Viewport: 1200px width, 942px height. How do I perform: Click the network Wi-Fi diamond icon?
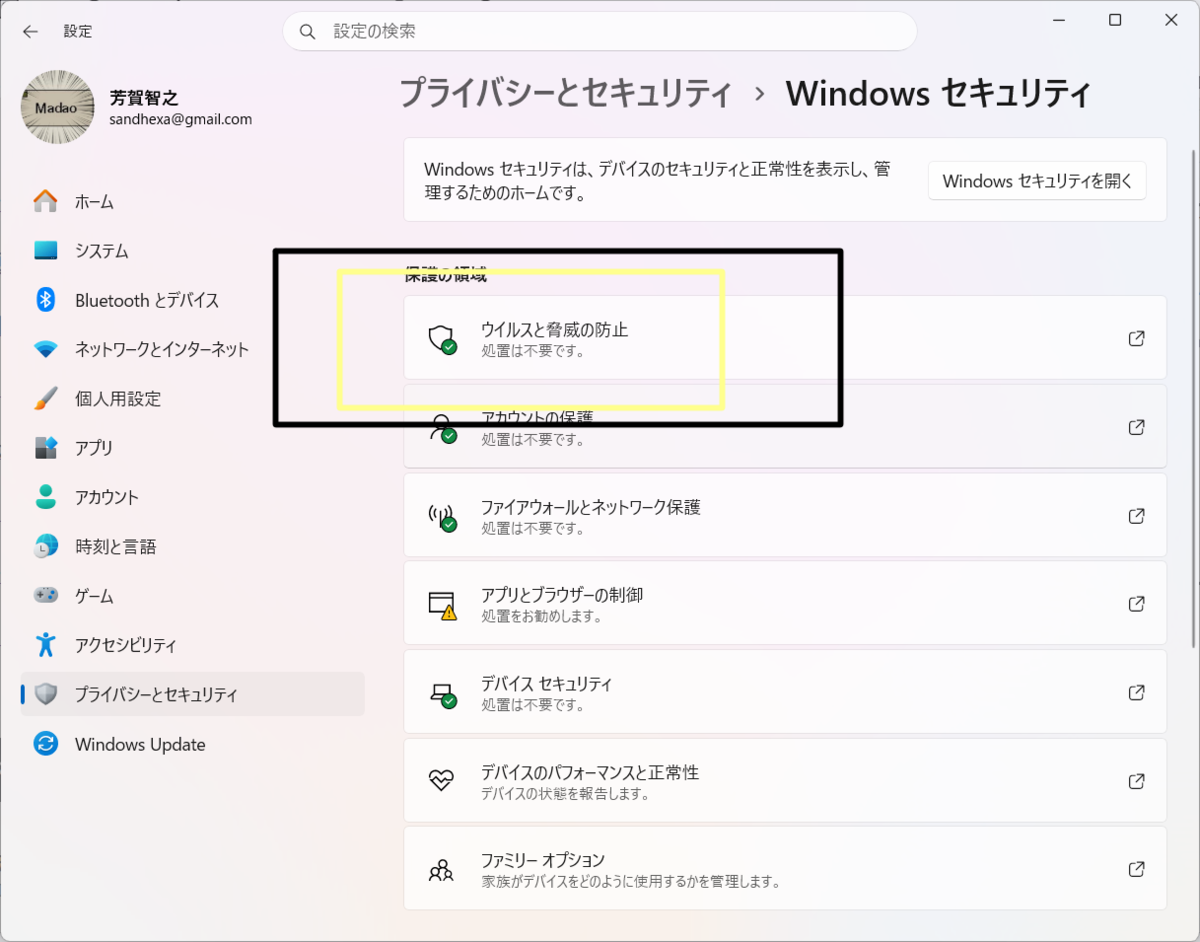coord(46,349)
